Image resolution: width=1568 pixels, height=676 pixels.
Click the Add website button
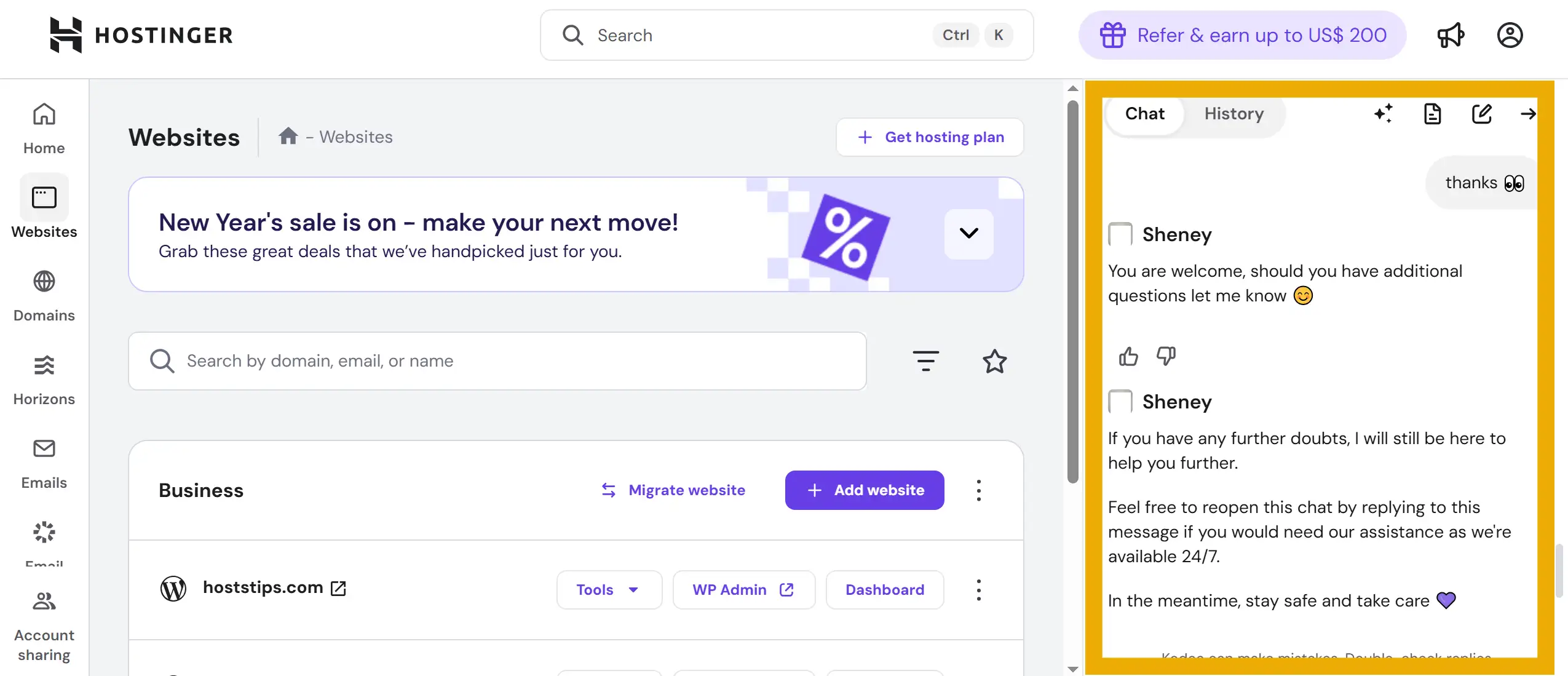pos(864,490)
